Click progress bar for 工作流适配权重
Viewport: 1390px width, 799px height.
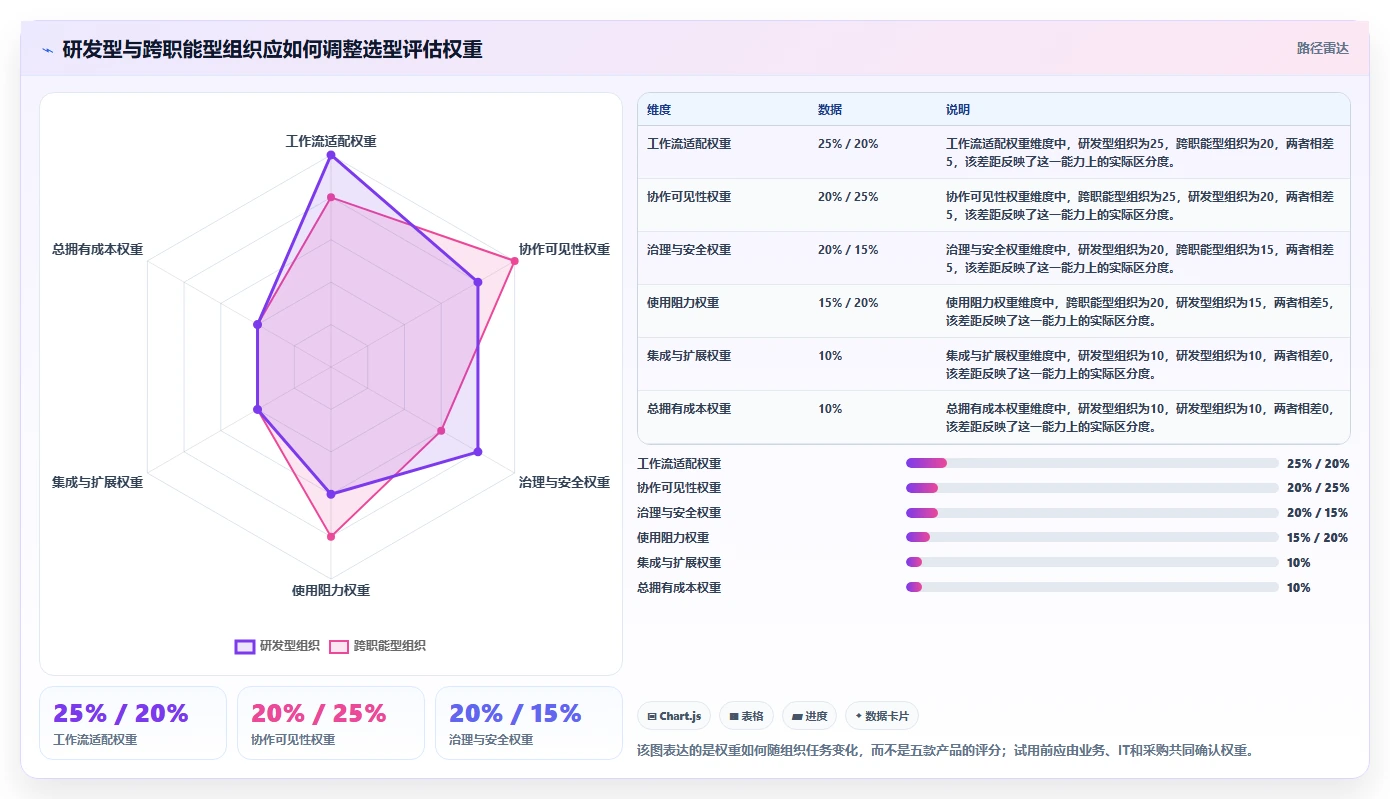1092,463
